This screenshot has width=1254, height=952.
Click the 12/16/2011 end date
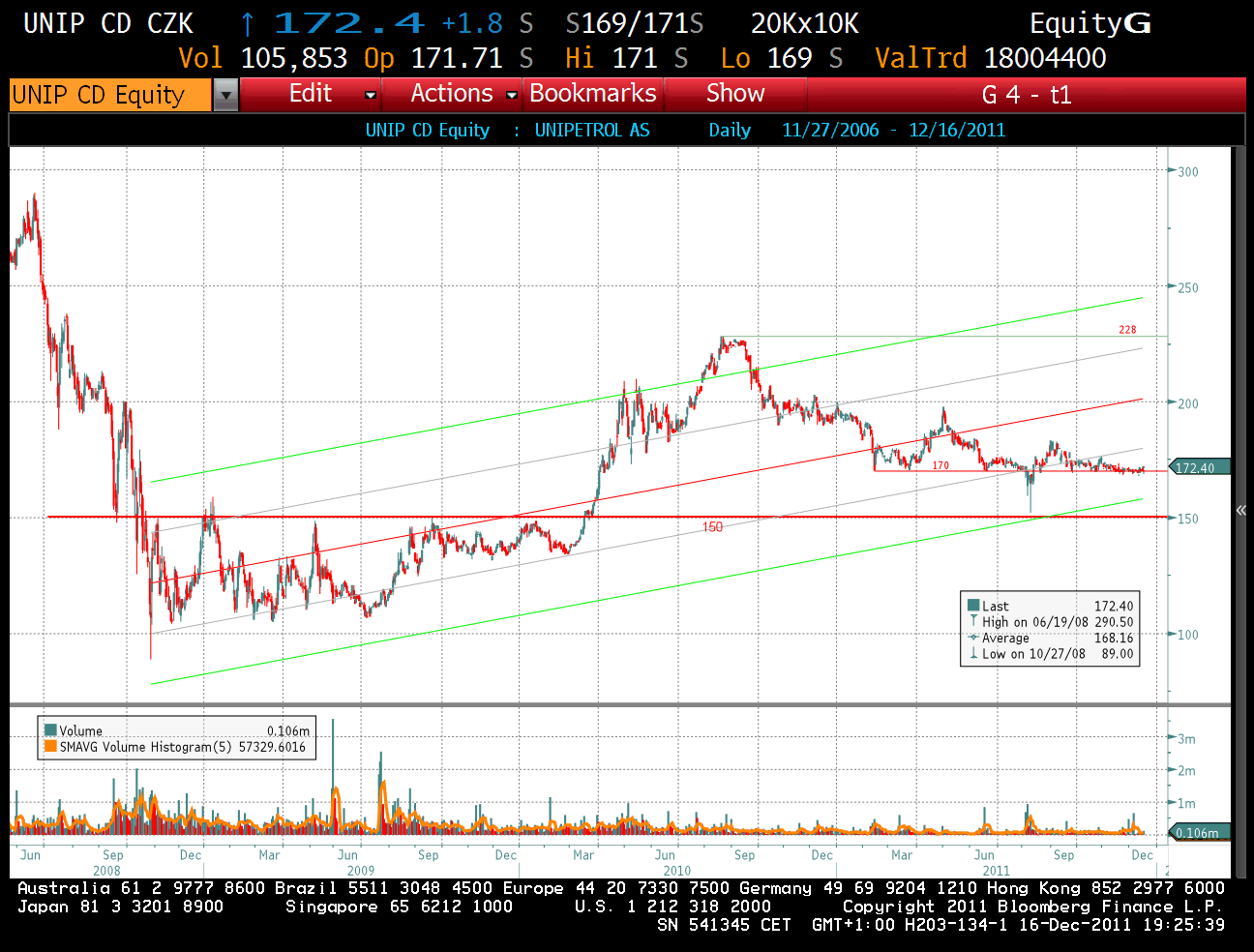(957, 130)
